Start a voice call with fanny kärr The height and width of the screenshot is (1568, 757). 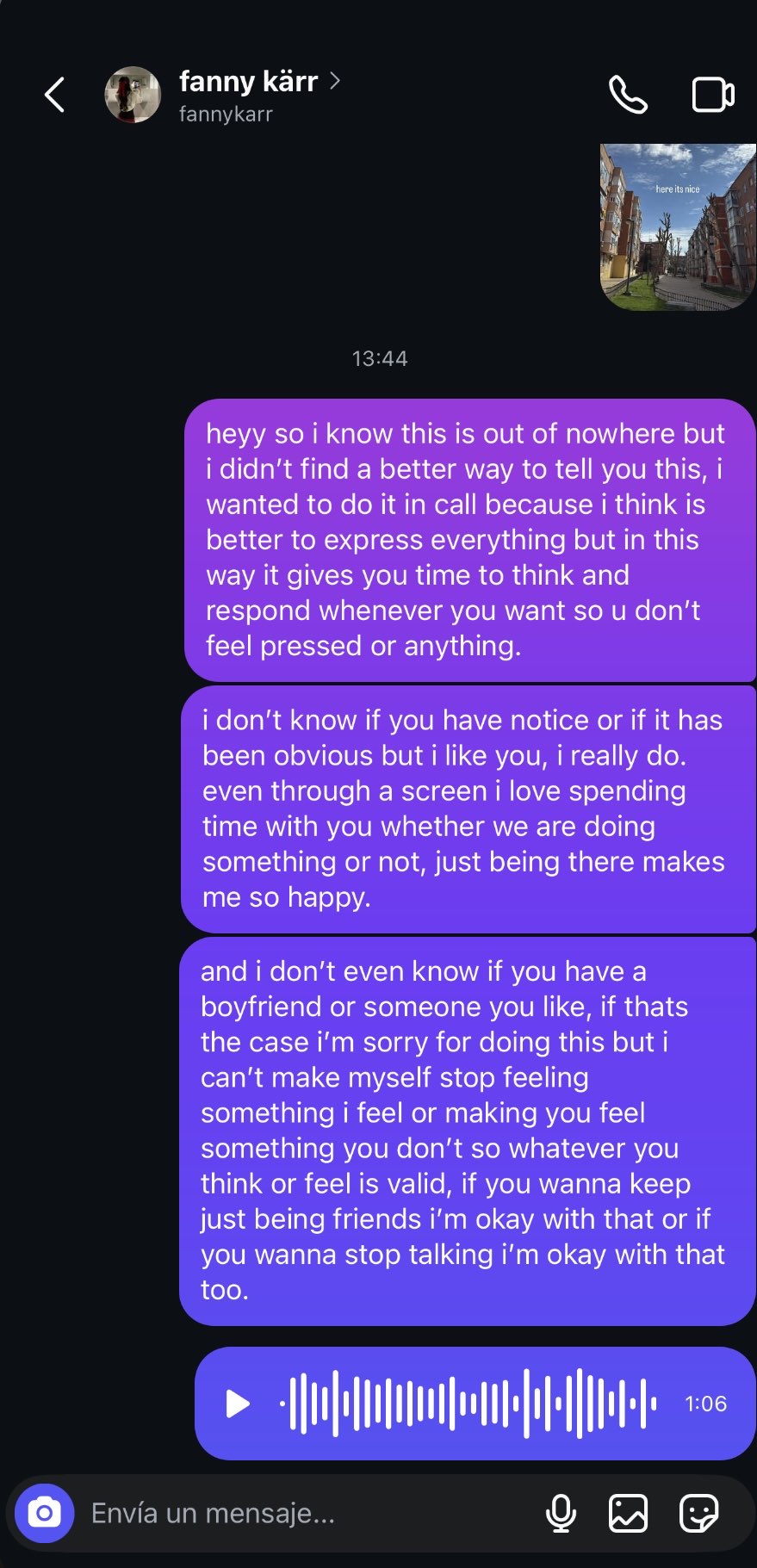(628, 95)
